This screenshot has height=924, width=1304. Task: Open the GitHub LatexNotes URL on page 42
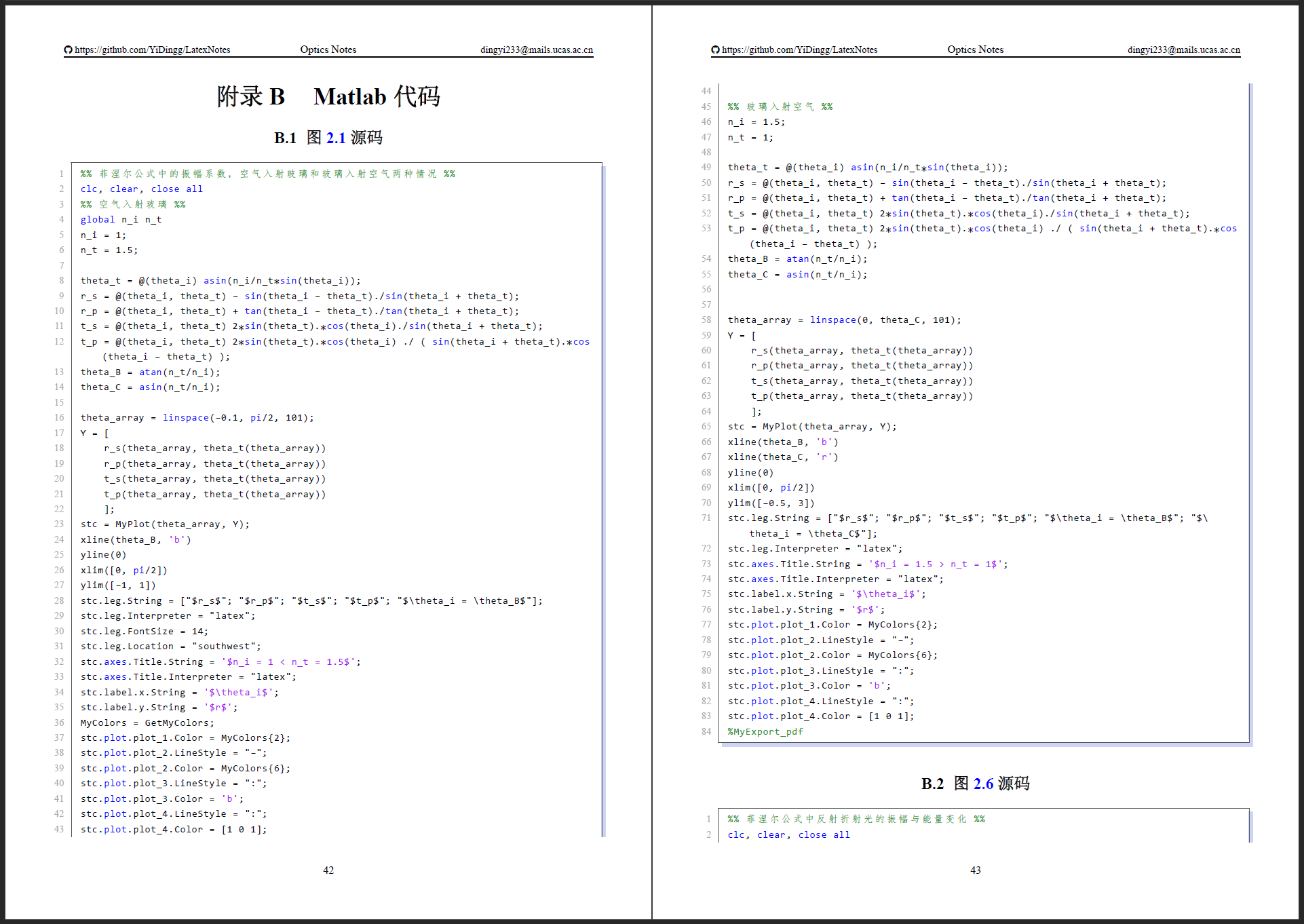pyautogui.click(x=152, y=50)
